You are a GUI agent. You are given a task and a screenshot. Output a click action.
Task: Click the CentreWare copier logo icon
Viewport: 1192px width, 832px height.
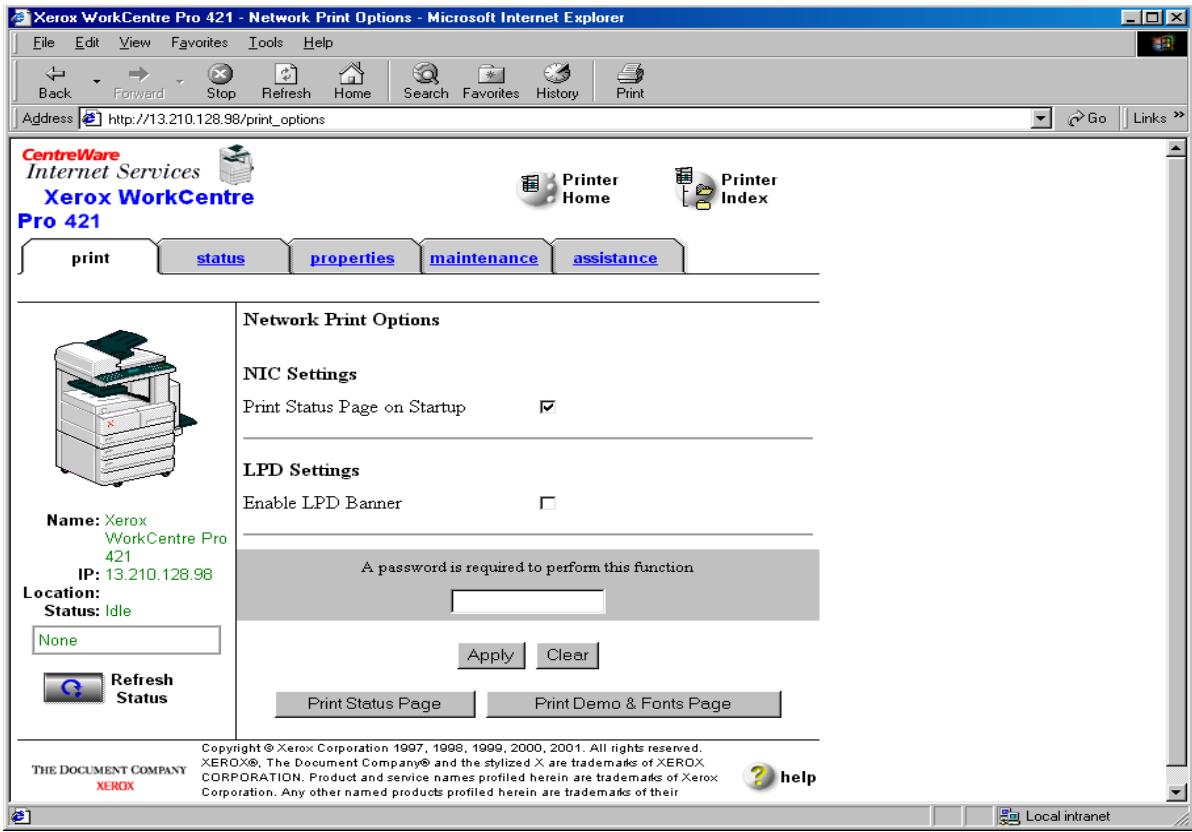coord(236,164)
